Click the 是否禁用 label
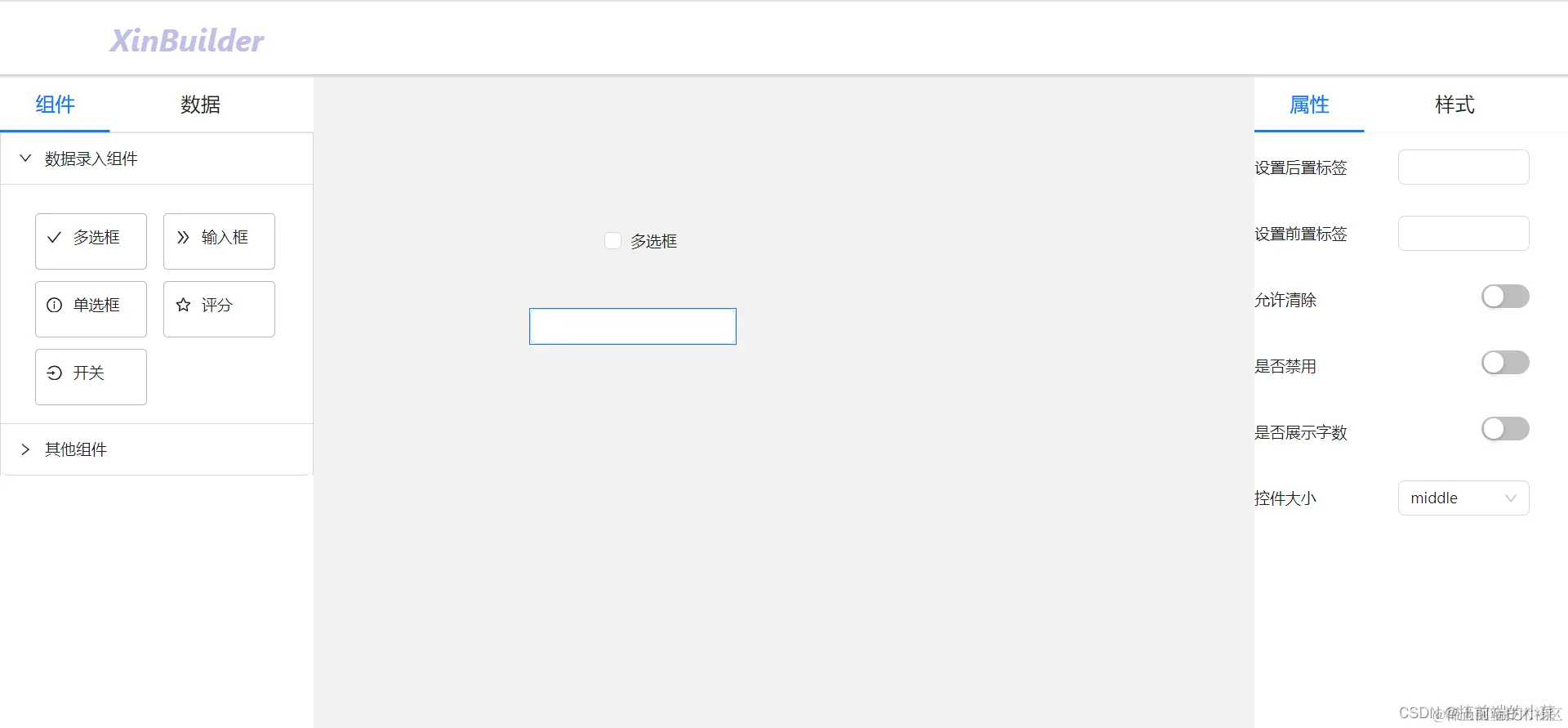 1285,366
